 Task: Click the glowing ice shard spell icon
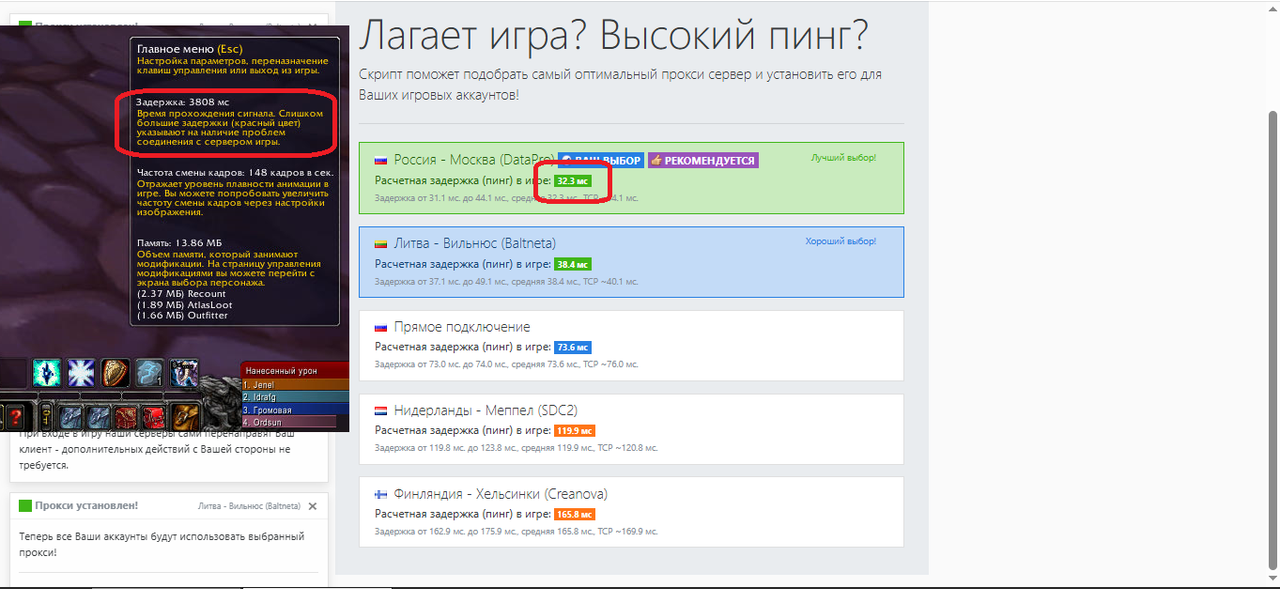tap(46, 374)
